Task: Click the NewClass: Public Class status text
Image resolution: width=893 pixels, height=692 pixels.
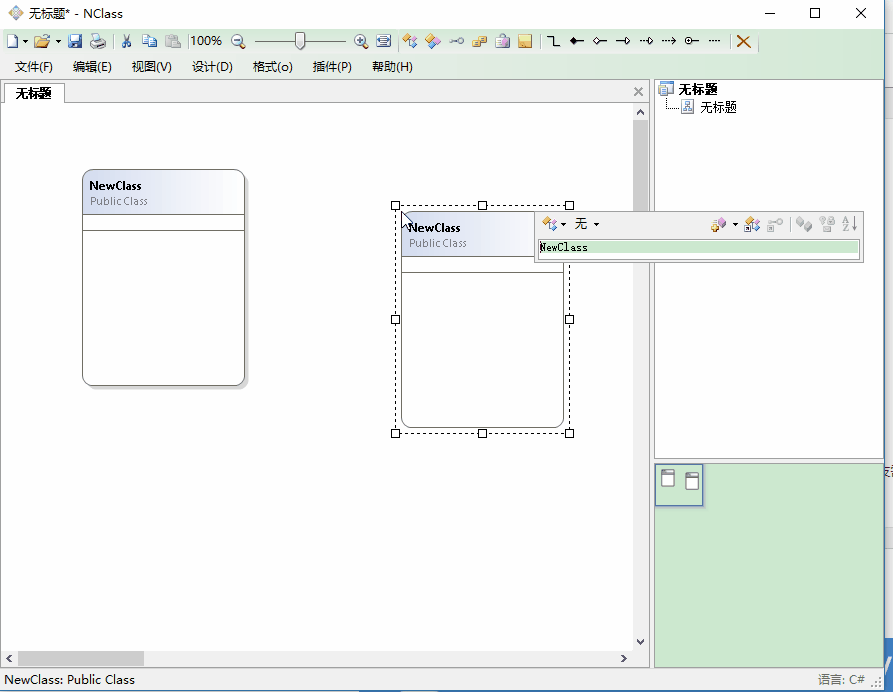Action: [69, 679]
